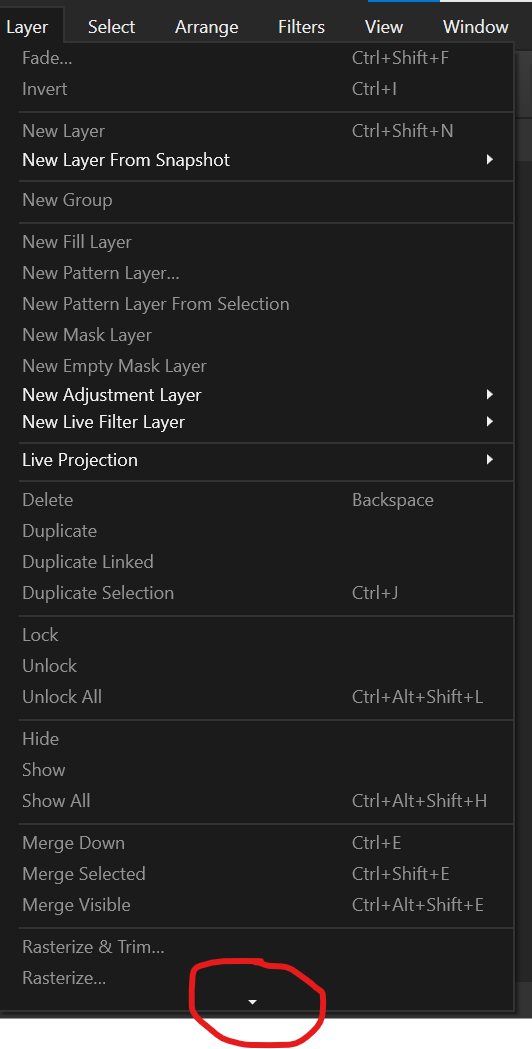Open the Filters menu
Image resolution: width=532 pixels, height=1049 pixels.
(x=301, y=27)
